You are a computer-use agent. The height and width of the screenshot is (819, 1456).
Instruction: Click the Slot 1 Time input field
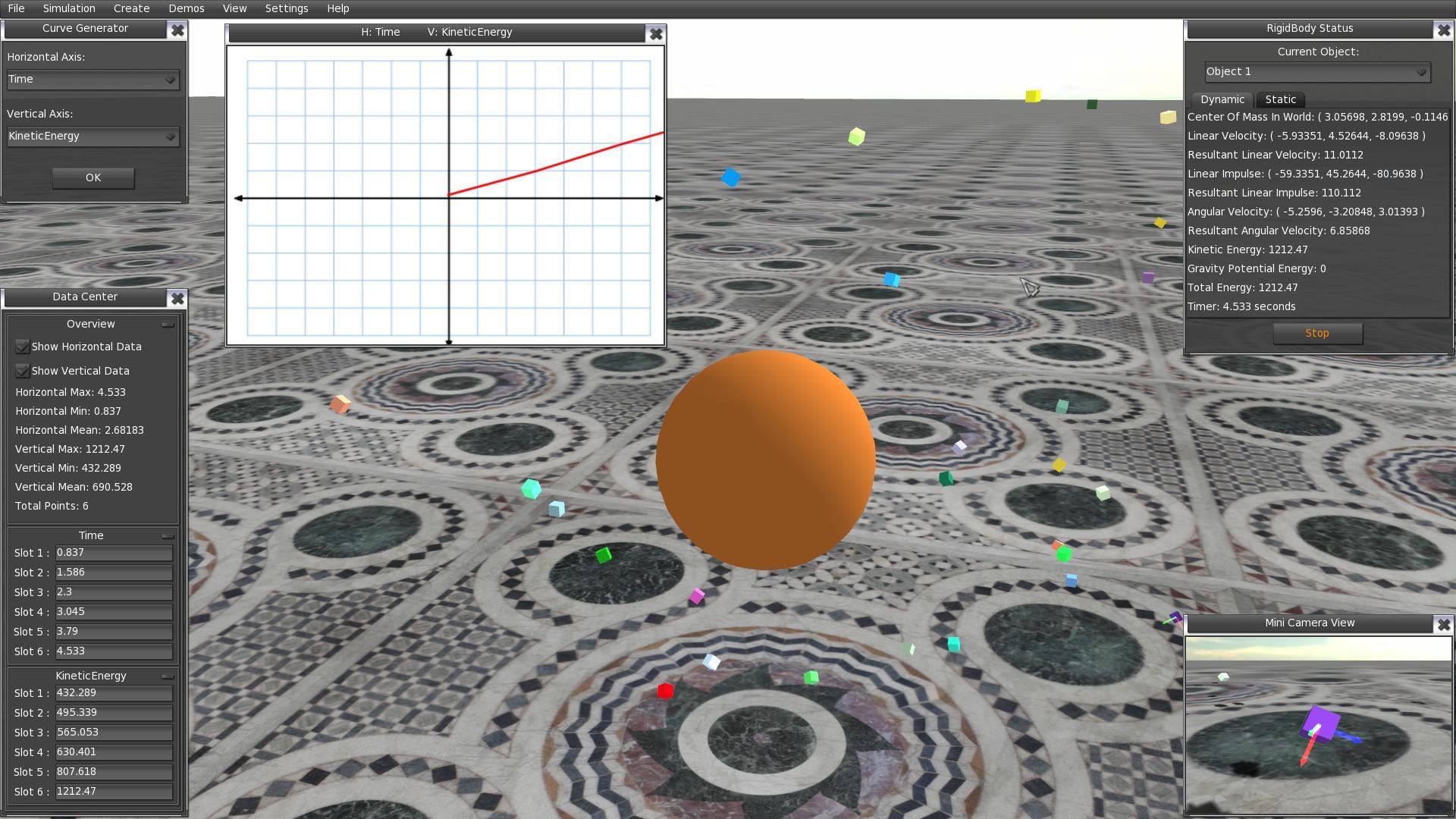[x=113, y=553]
